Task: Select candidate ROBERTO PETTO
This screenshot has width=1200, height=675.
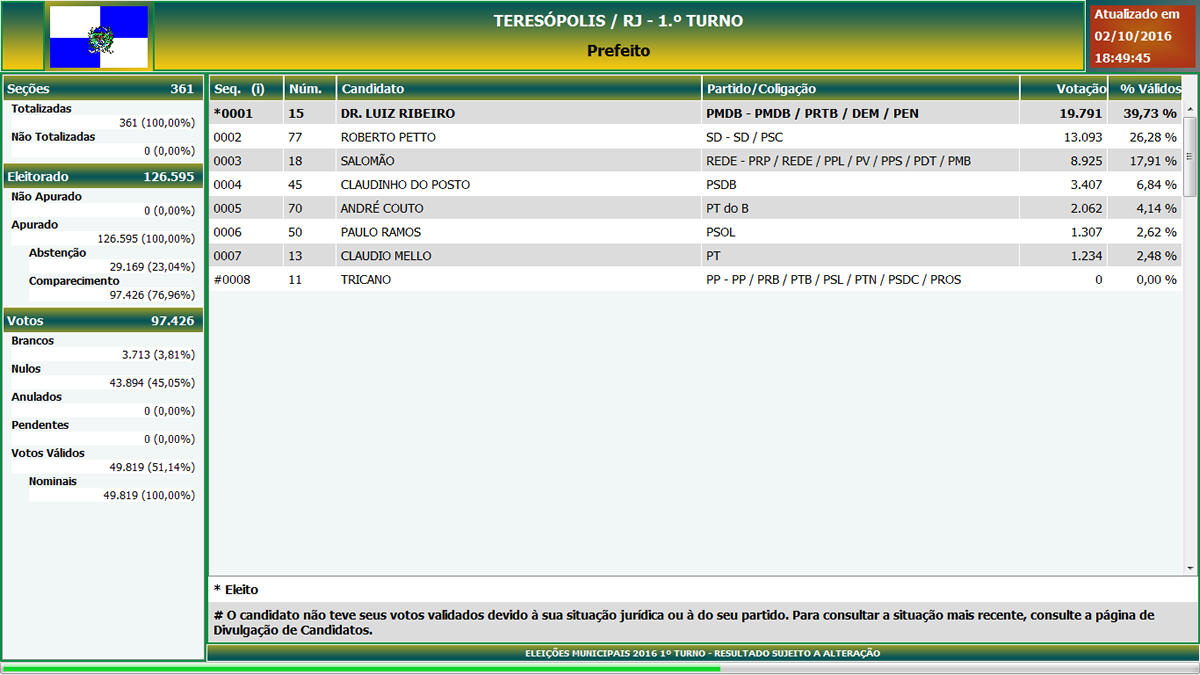Action: [388, 137]
